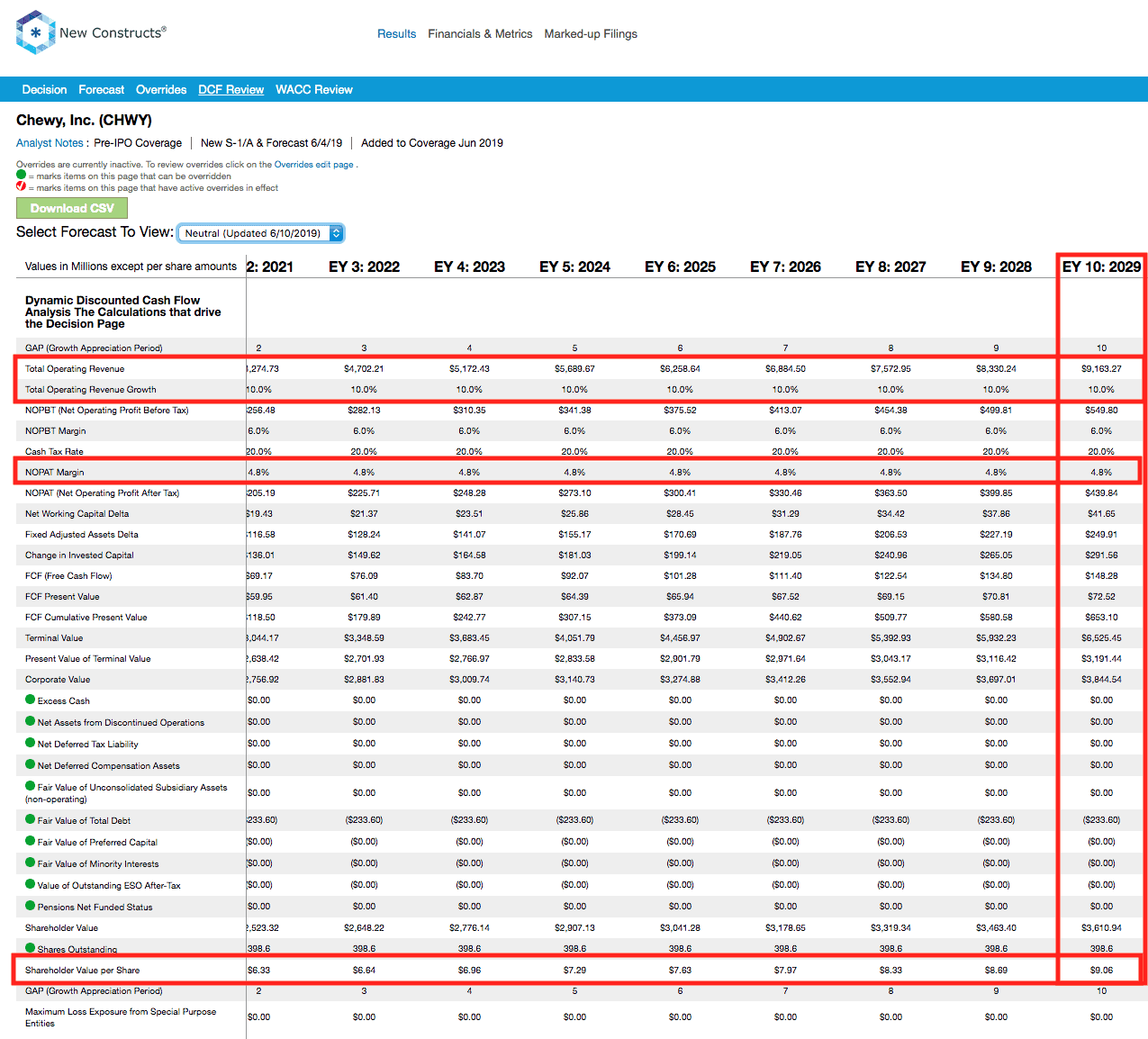Open Financials & Metrics menu
The image size is (1148, 1039).
coord(480,33)
